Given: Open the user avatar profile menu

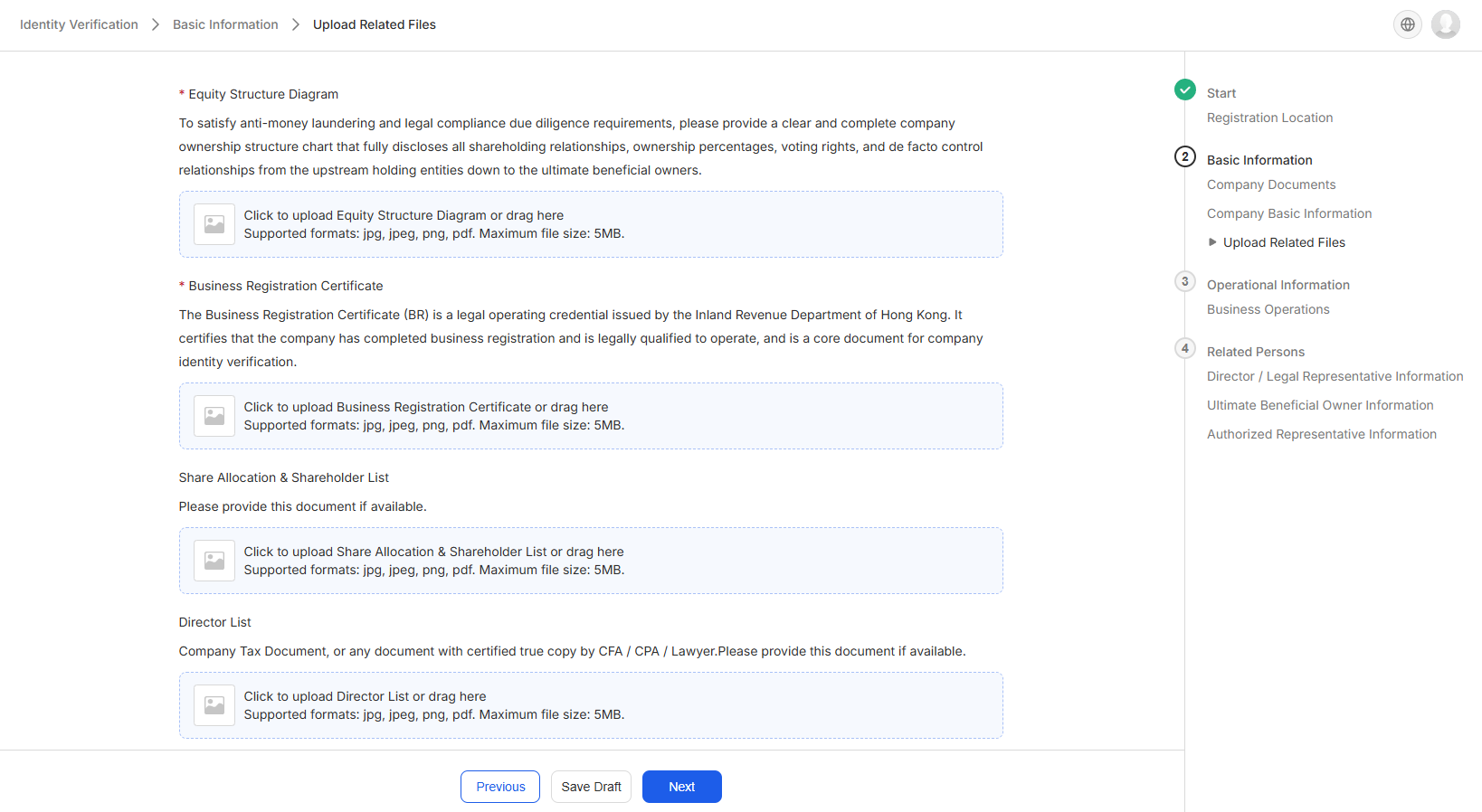Looking at the screenshot, I should click(x=1446, y=24).
